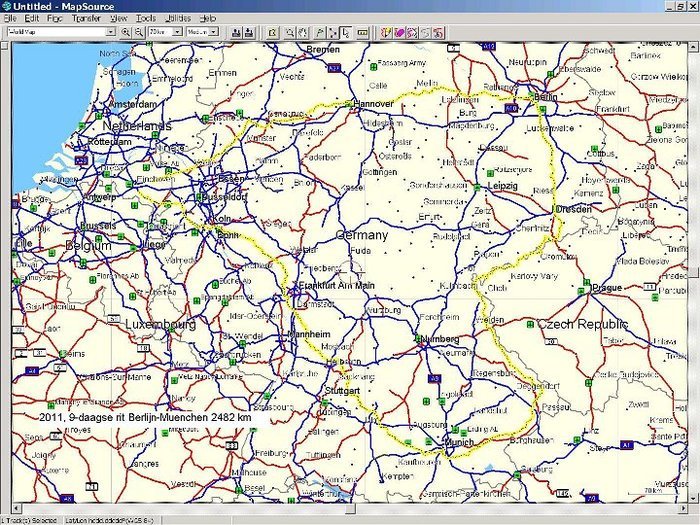The image size is (700, 525).
Task: Open the View menu
Action: tap(118, 19)
